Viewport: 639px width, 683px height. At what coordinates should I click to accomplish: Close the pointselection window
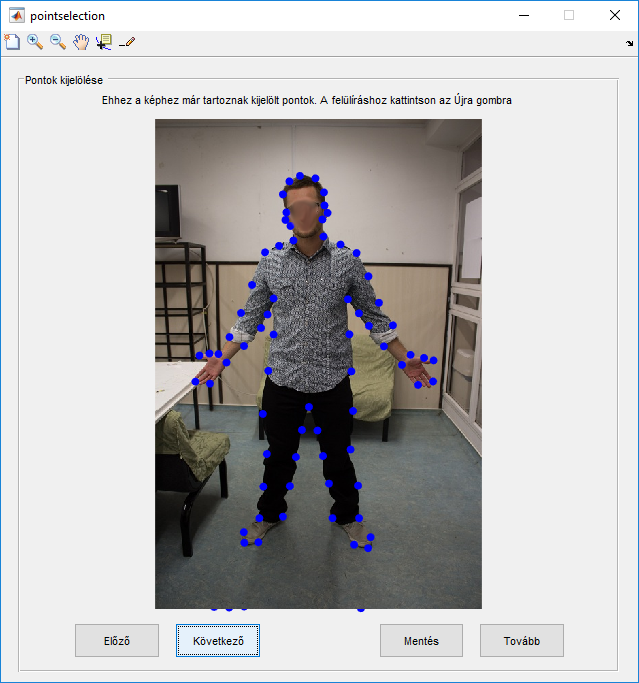point(614,15)
